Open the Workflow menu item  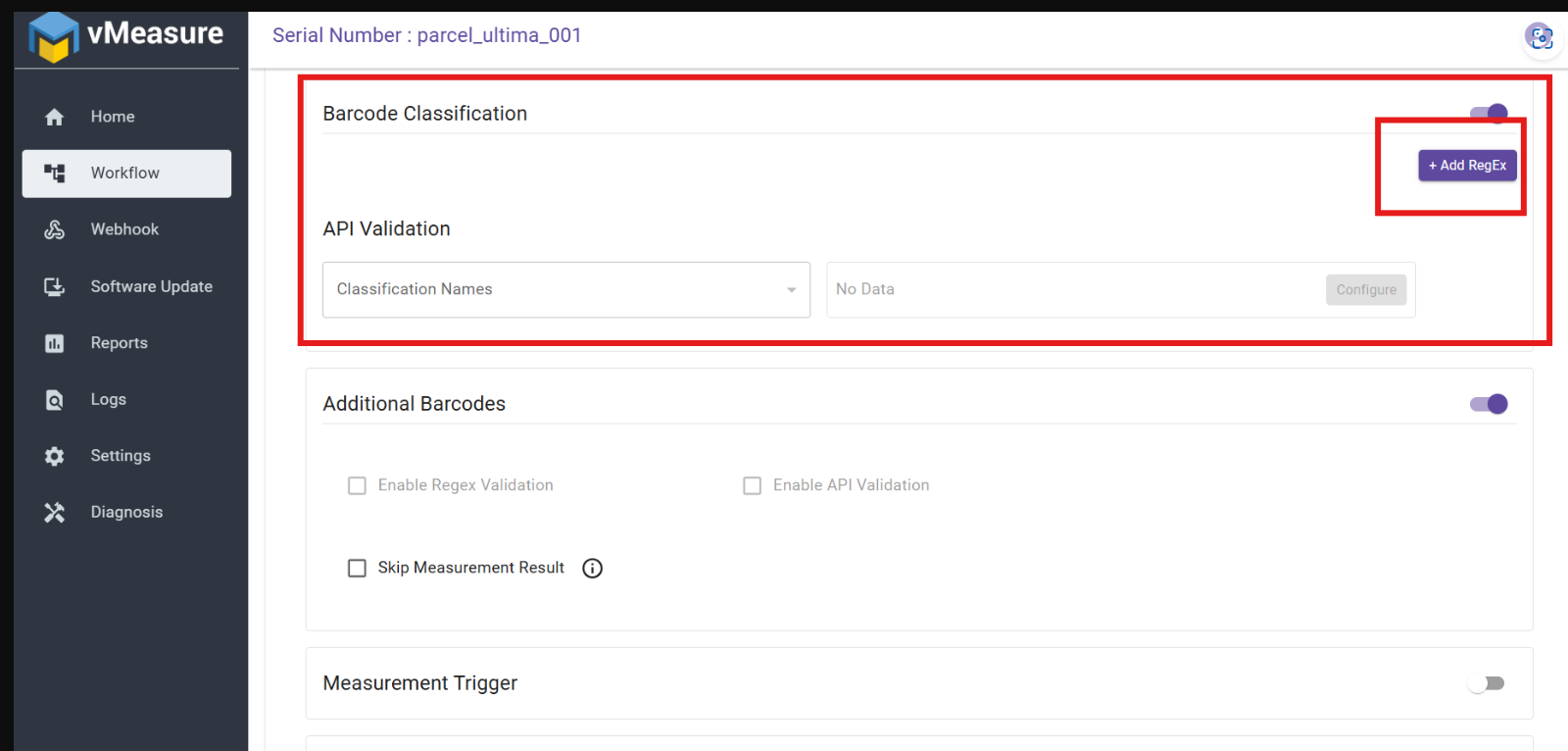pos(126,174)
